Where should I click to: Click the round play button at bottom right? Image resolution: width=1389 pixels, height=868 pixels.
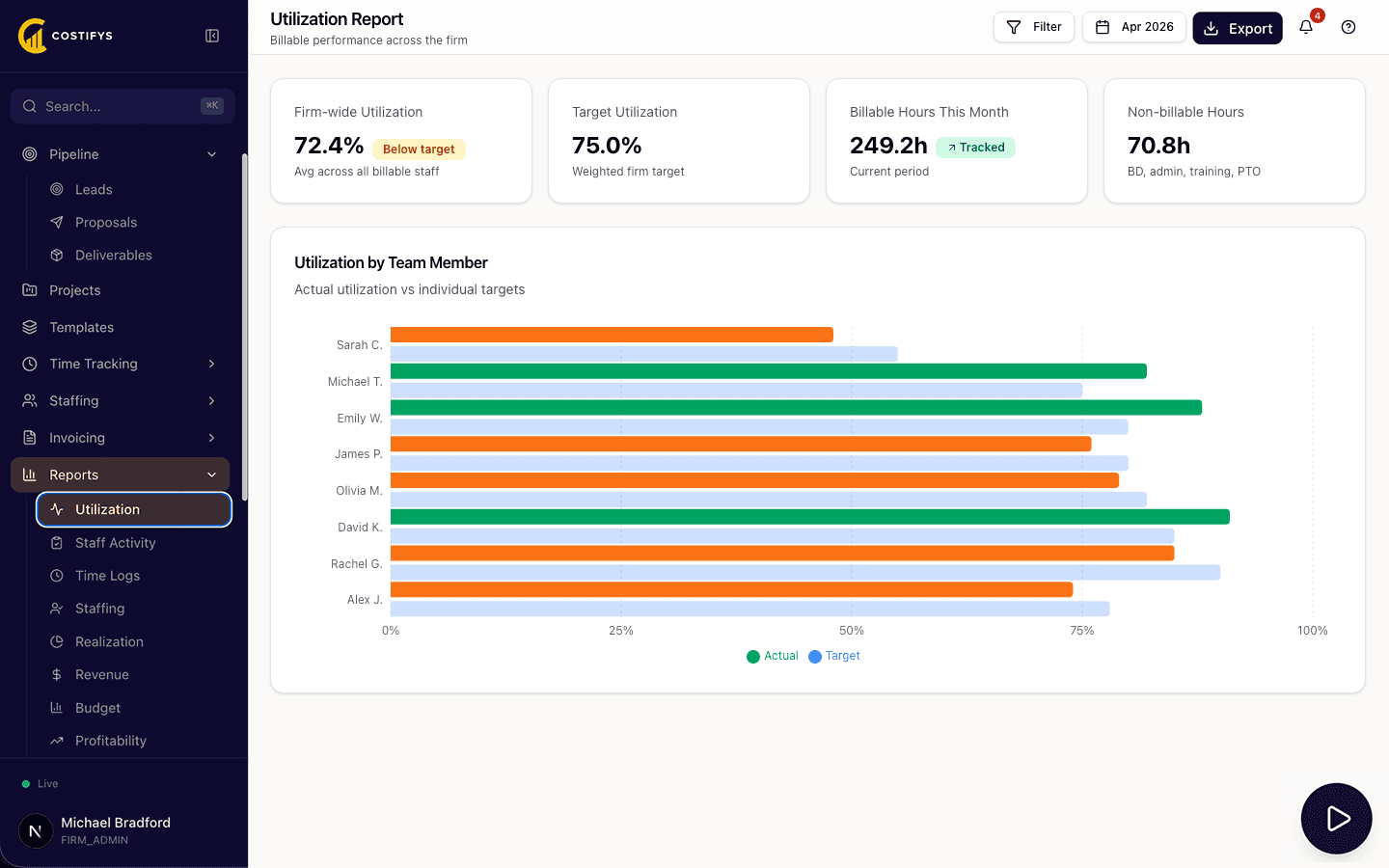[1336, 819]
